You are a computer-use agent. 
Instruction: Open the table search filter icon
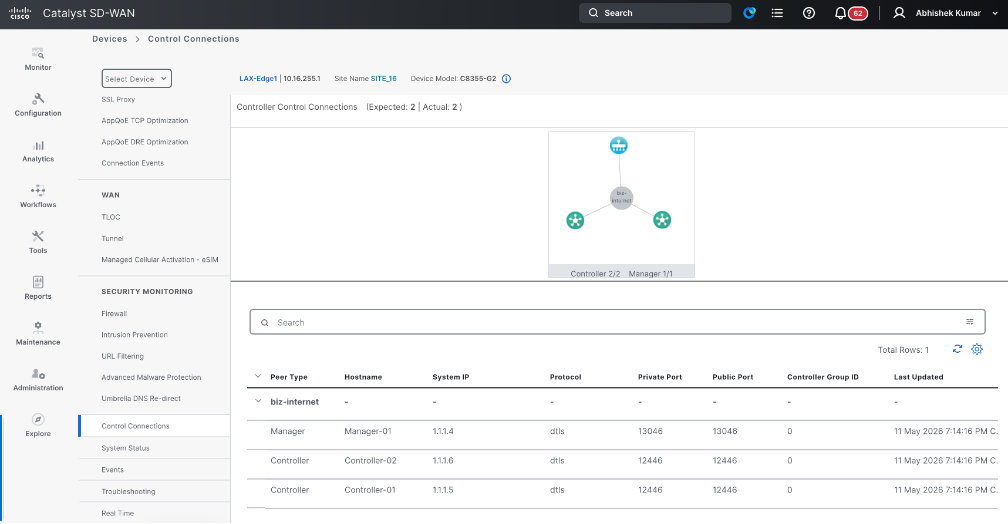point(969,322)
